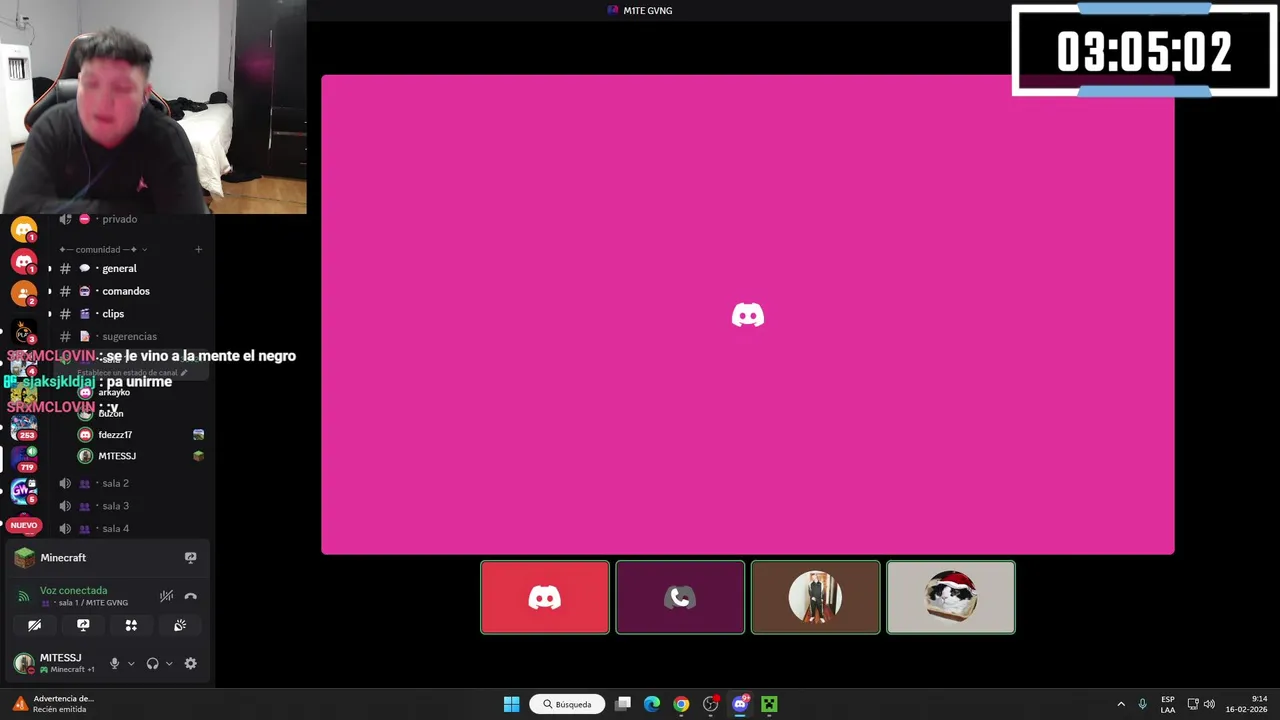Open the red Discord server icon with badge 1
The image size is (1280, 720).
pyautogui.click(x=24, y=261)
